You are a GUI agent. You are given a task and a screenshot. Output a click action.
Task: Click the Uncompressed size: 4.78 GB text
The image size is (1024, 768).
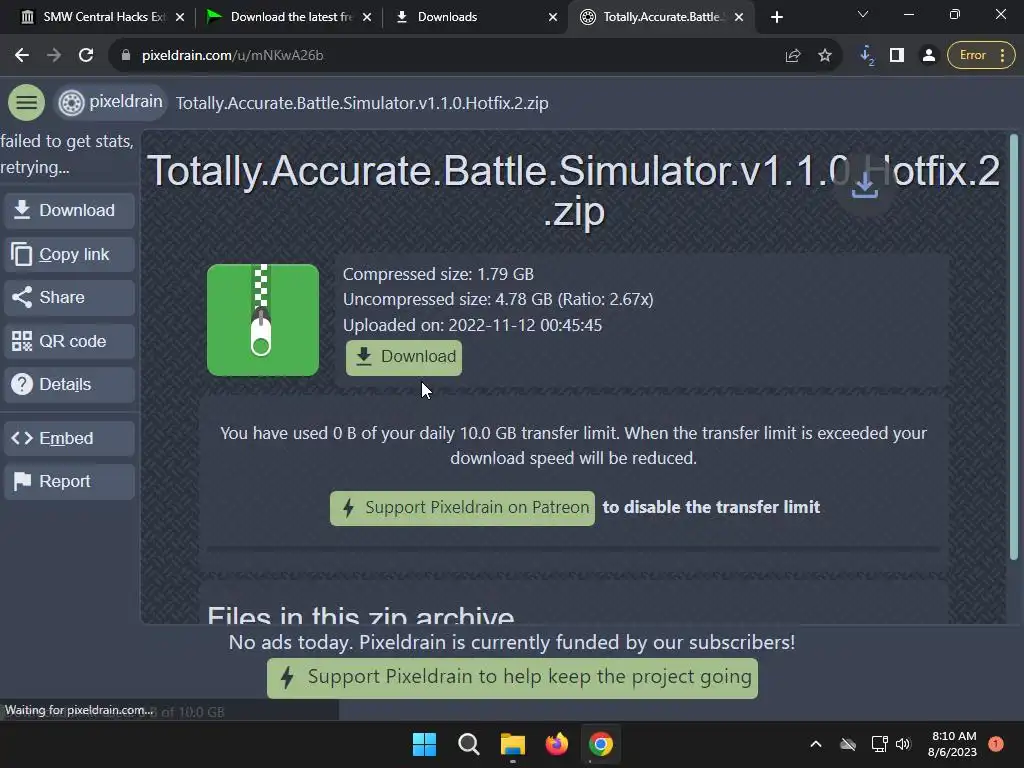tap(498, 300)
